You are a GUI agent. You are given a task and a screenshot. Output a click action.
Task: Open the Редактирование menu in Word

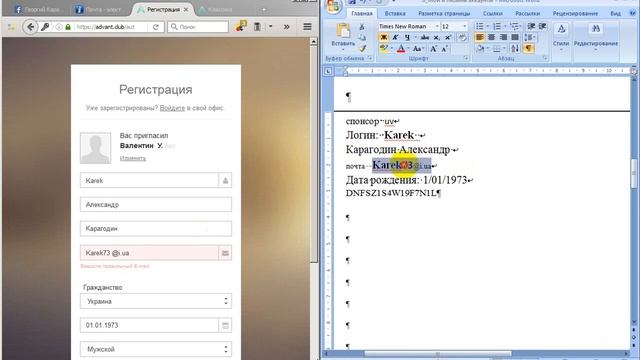tap(596, 38)
